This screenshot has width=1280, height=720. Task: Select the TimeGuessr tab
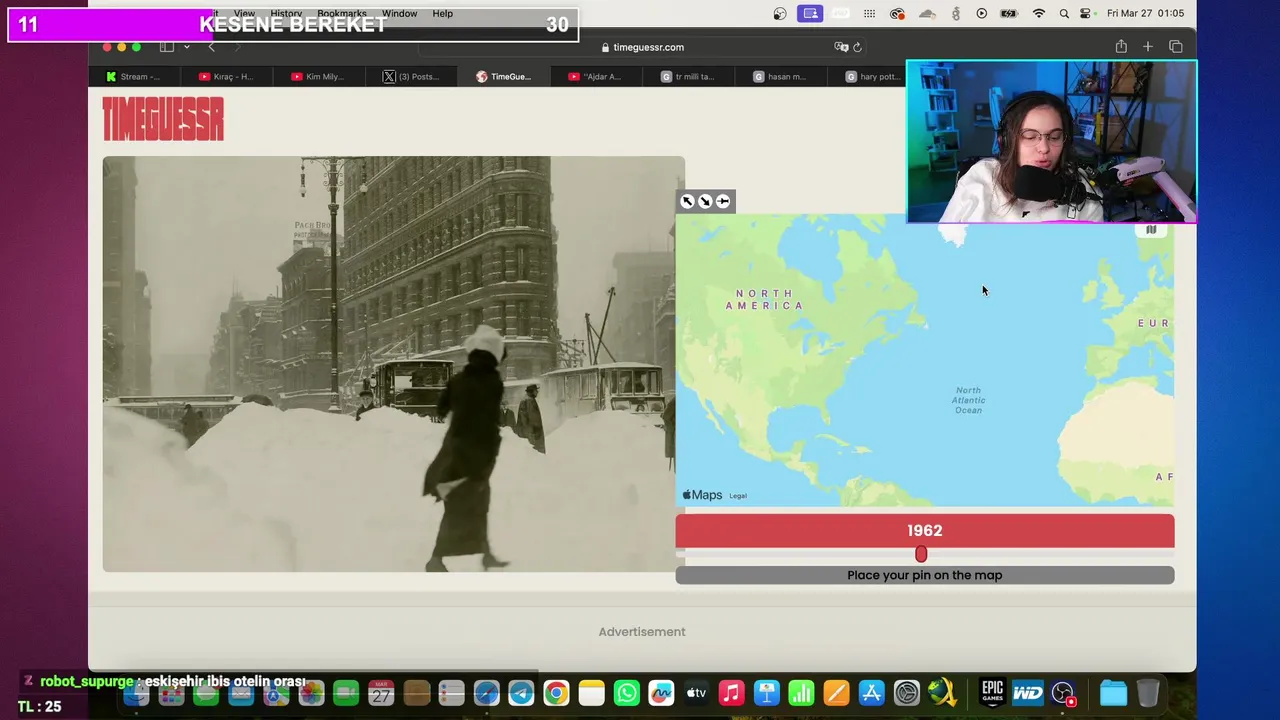pos(503,76)
